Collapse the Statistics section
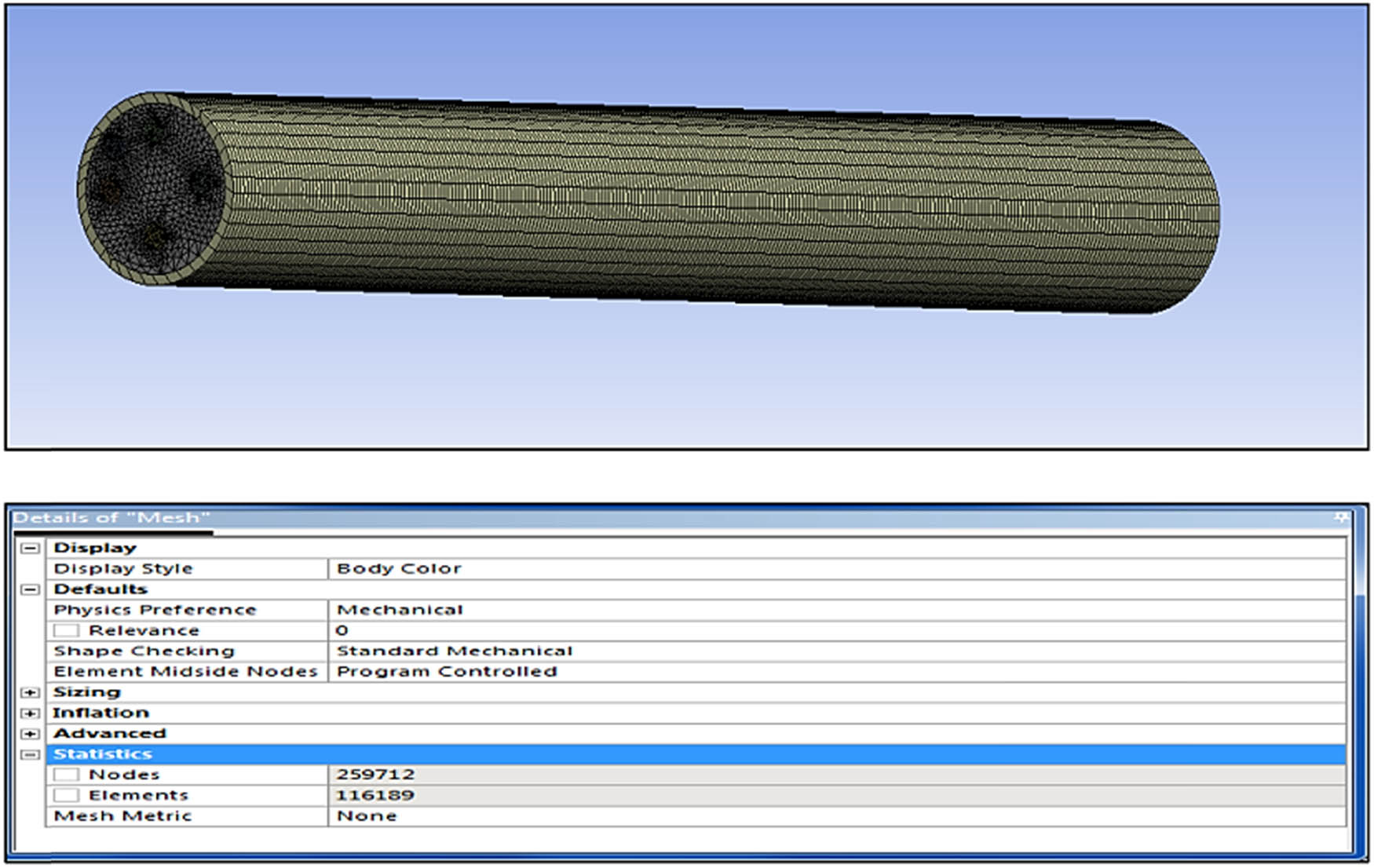This screenshot has height=868, width=1374. tap(30, 753)
